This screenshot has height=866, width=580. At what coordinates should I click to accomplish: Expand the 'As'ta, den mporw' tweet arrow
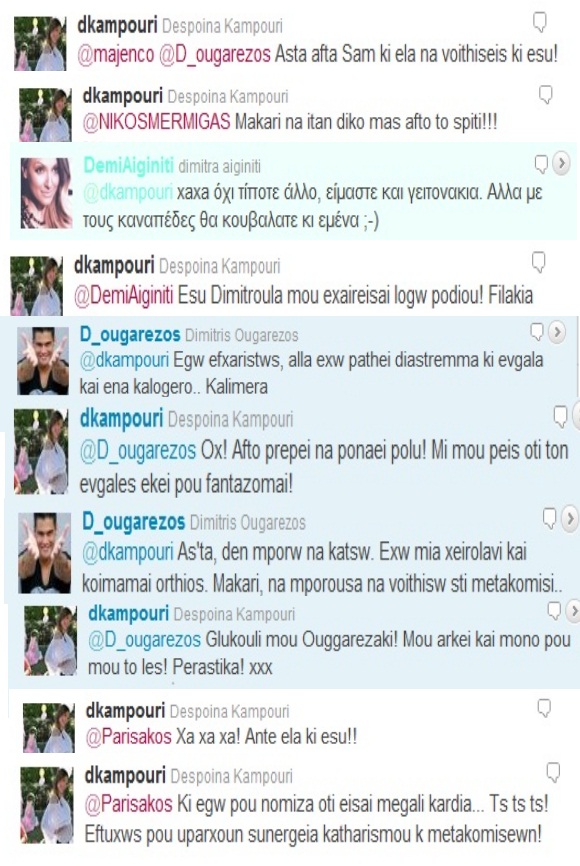click(570, 518)
